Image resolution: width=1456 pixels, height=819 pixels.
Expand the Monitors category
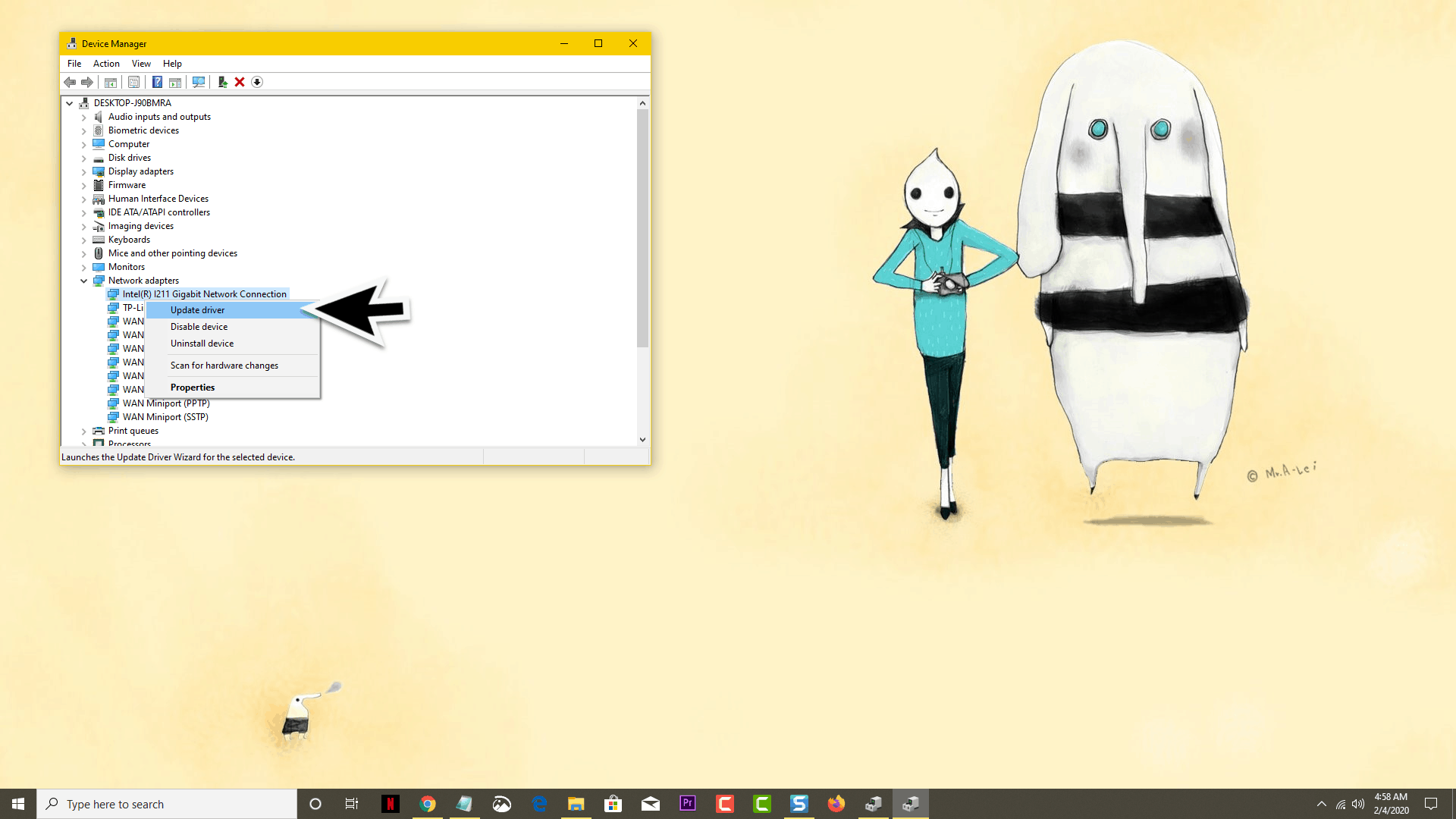84,268
